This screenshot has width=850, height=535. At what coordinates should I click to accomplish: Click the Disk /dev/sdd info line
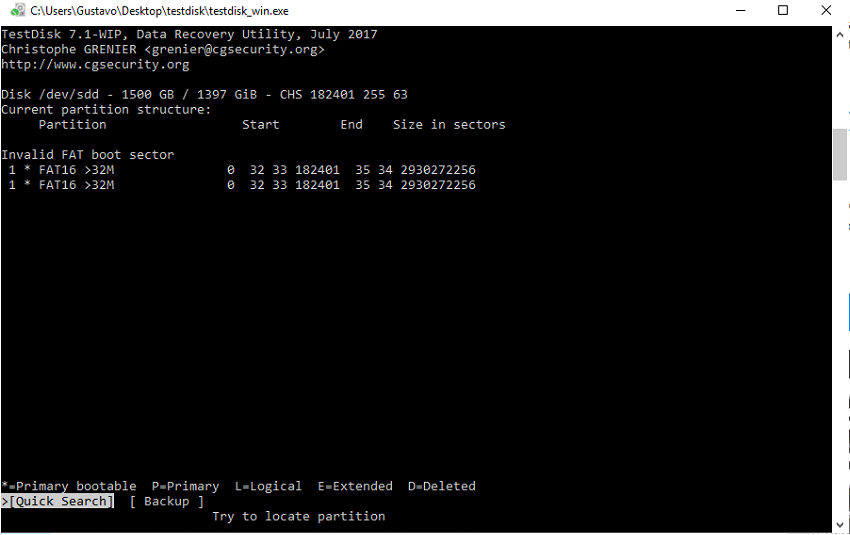pos(204,94)
